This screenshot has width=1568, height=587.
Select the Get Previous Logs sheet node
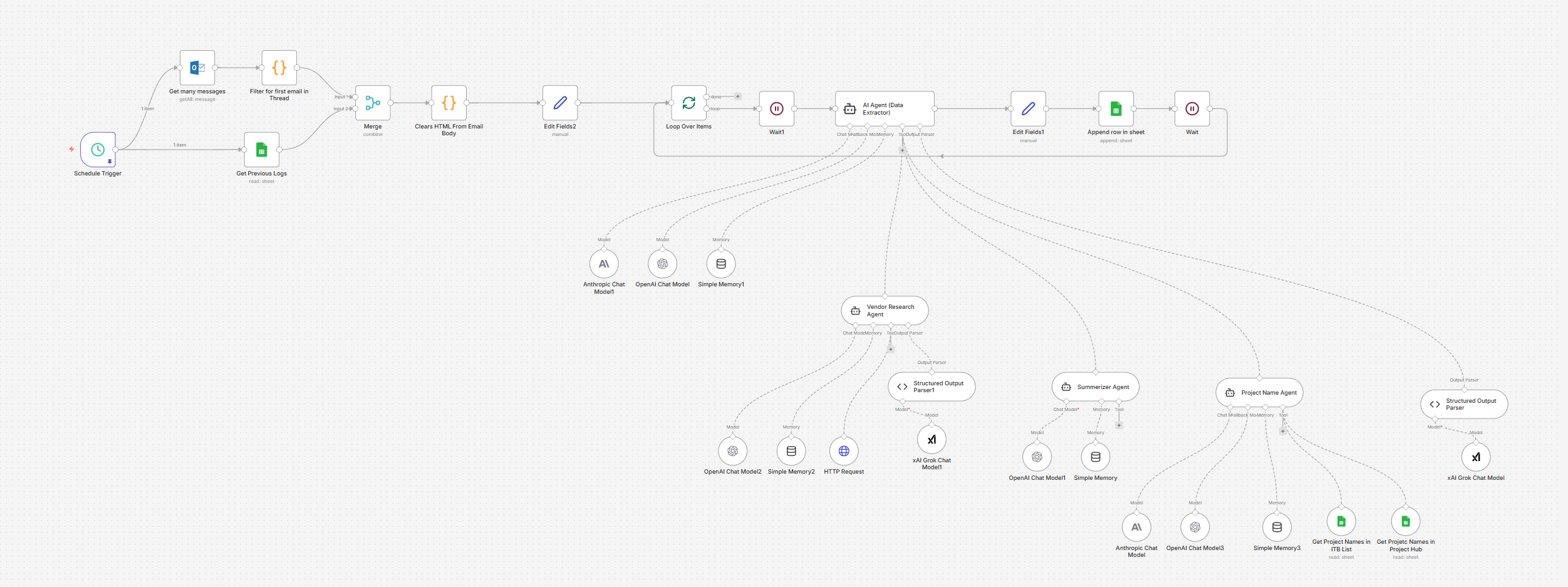tap(261, 149)
